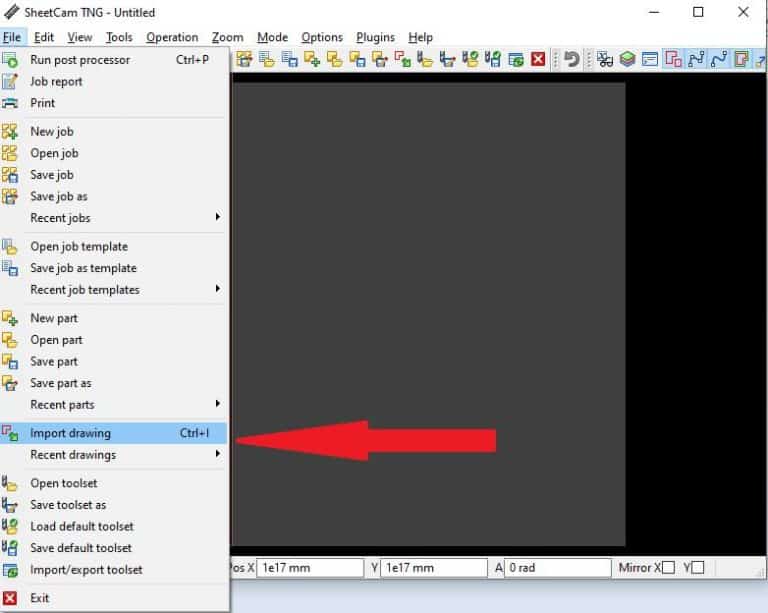Click the Open toolset icon in the menu

pos(11,484)
